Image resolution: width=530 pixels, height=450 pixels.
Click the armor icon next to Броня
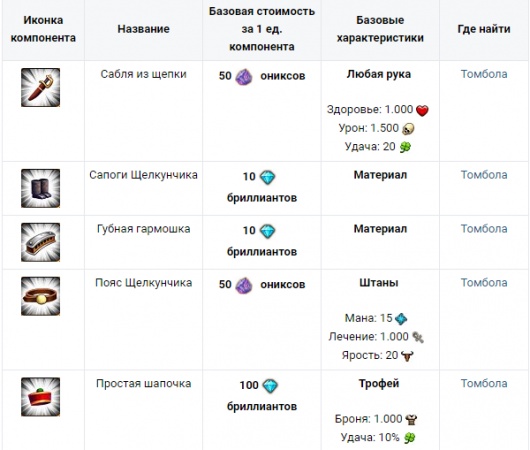pyautogui.click(x=411, y=420)
